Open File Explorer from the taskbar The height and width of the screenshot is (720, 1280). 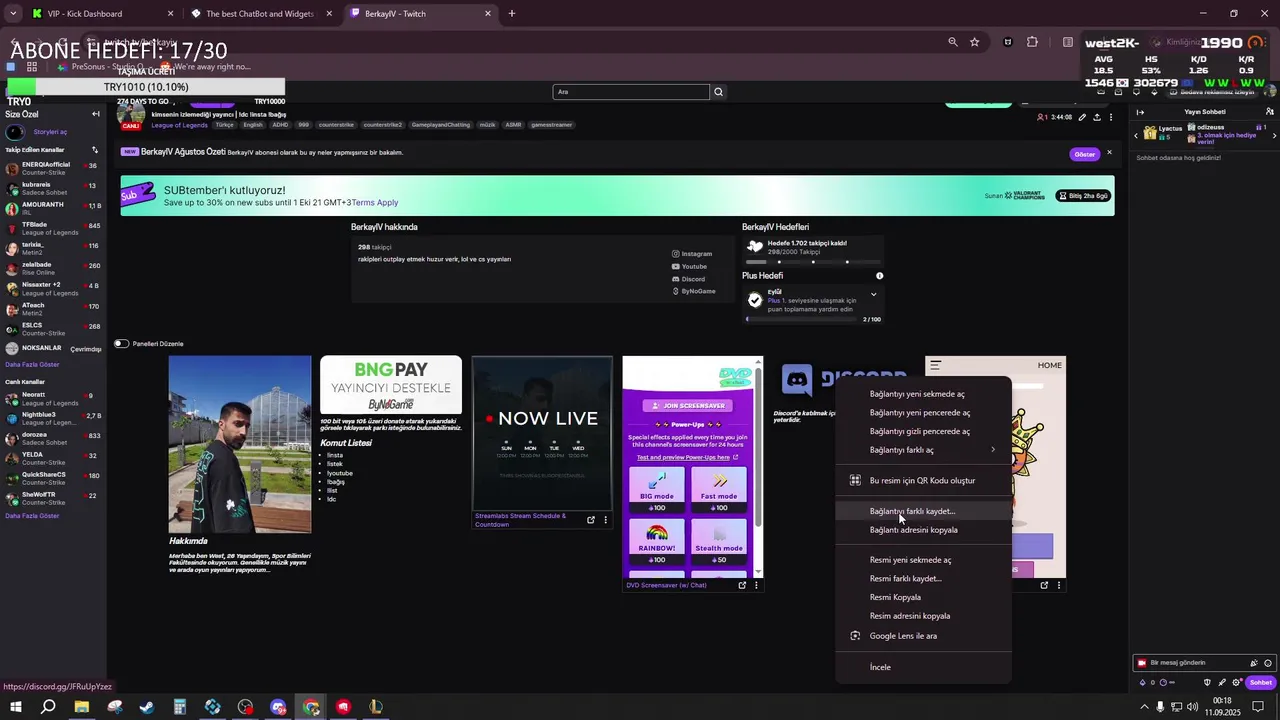pyautogui.click(x=82, y=707)
